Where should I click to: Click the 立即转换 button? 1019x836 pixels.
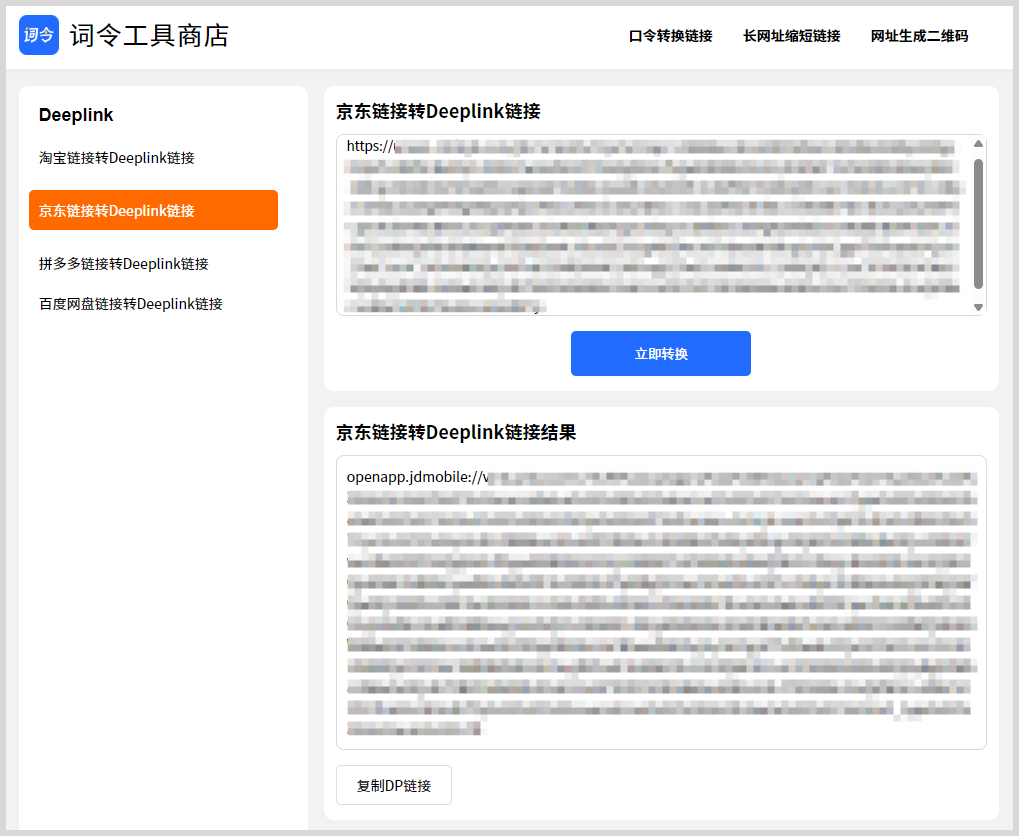661,354
